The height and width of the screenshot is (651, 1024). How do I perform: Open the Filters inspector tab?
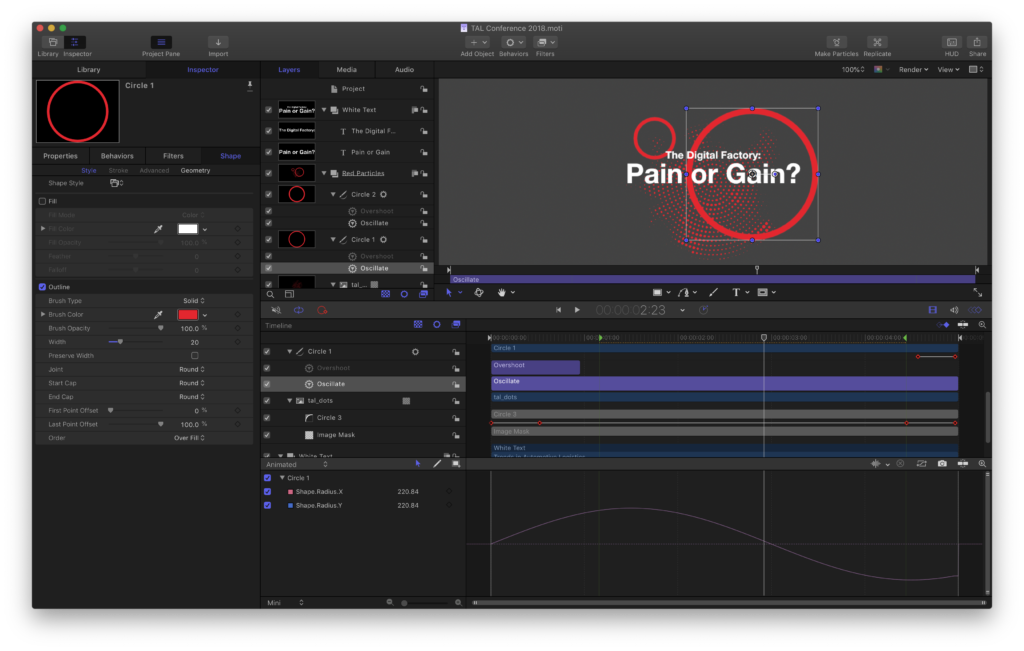pos(173,156)
